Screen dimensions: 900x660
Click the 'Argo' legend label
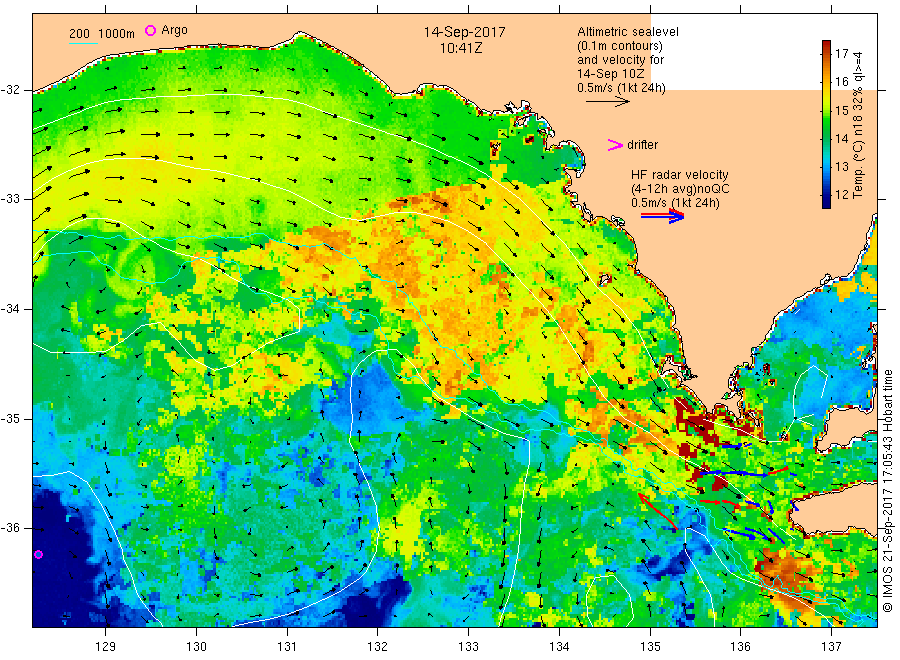click(174, 30)
